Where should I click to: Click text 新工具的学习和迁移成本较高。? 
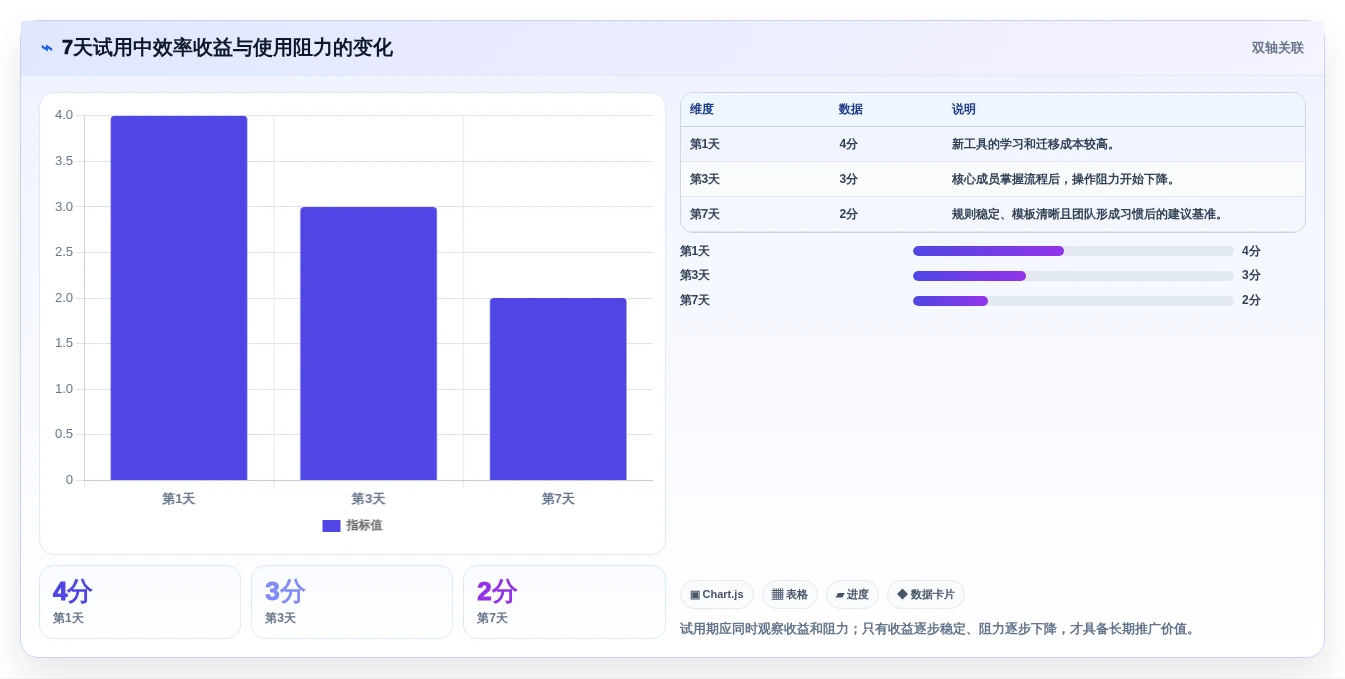[1035, 145]
